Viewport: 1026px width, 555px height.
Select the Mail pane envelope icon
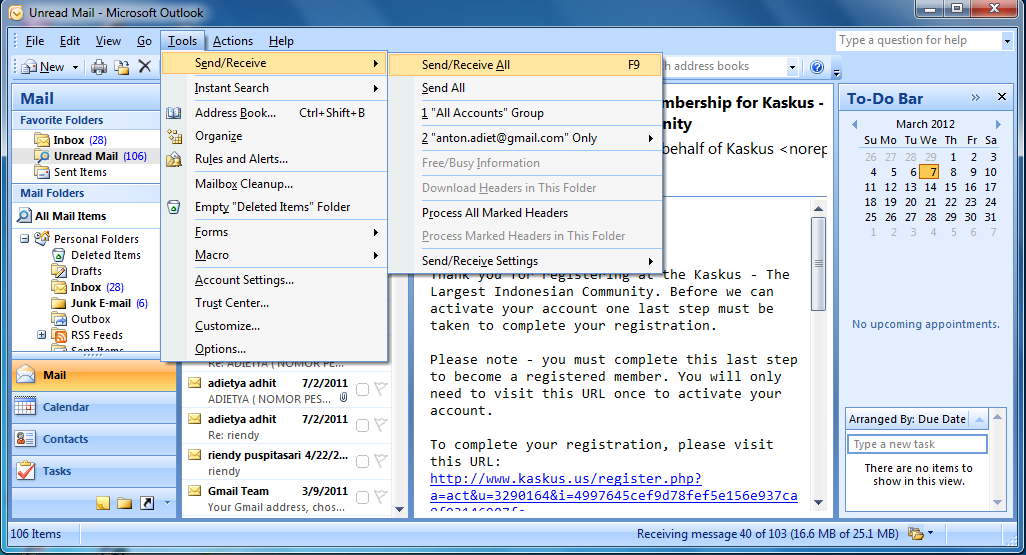(26, 375)
